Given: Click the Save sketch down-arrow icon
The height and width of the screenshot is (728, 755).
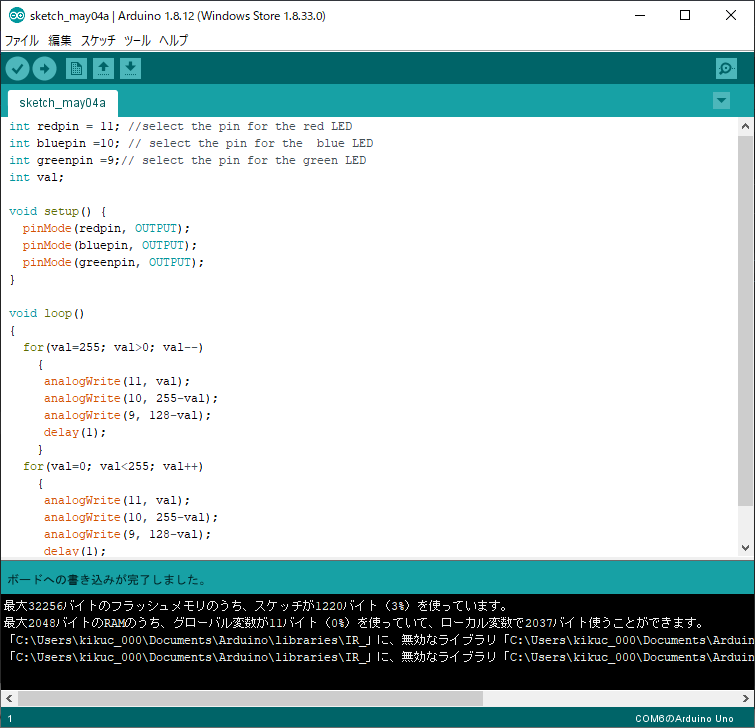Looking at the screenshot, I should [x=130, y=68].
